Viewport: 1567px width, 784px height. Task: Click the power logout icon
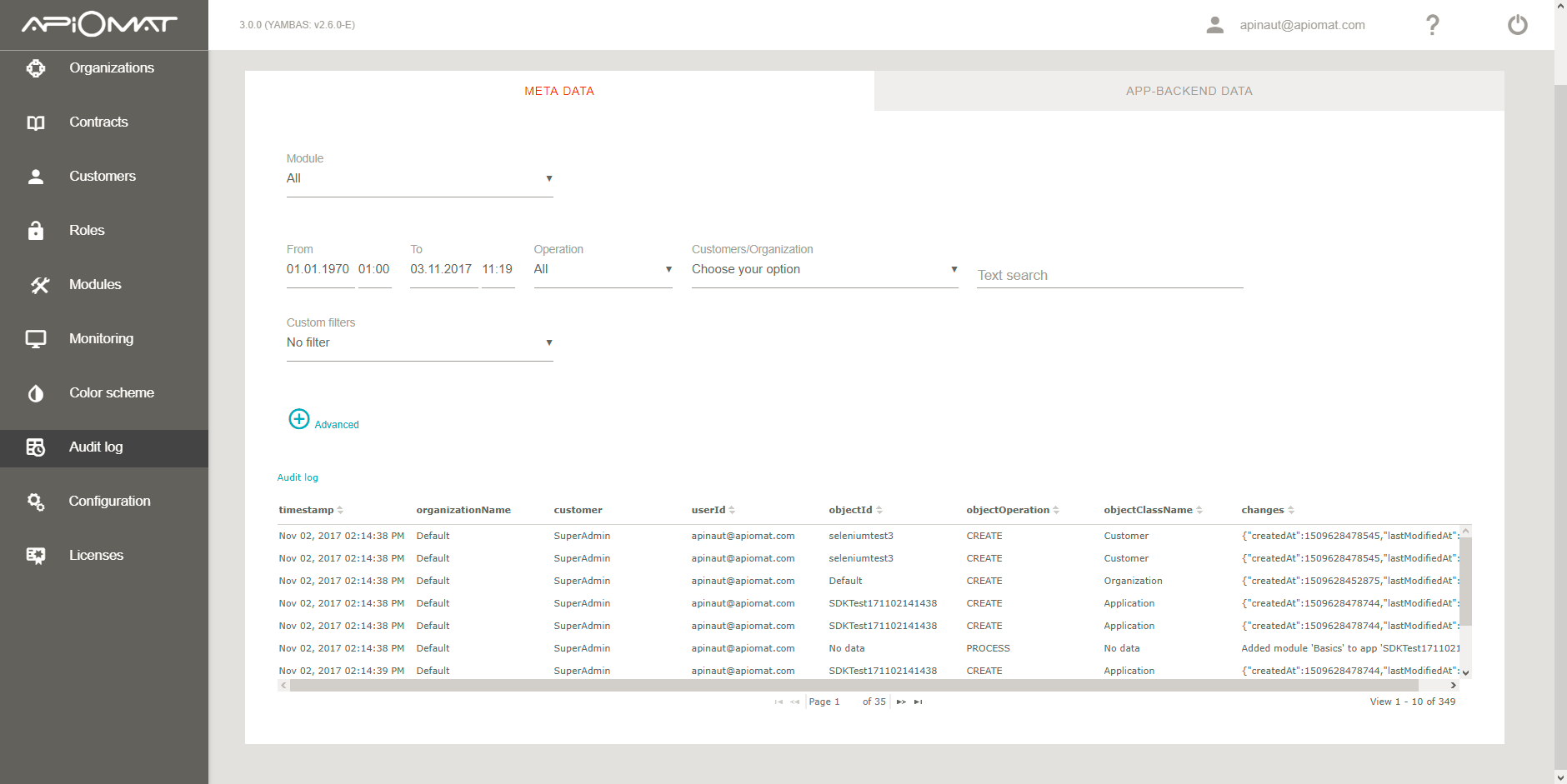(1517, 25)
